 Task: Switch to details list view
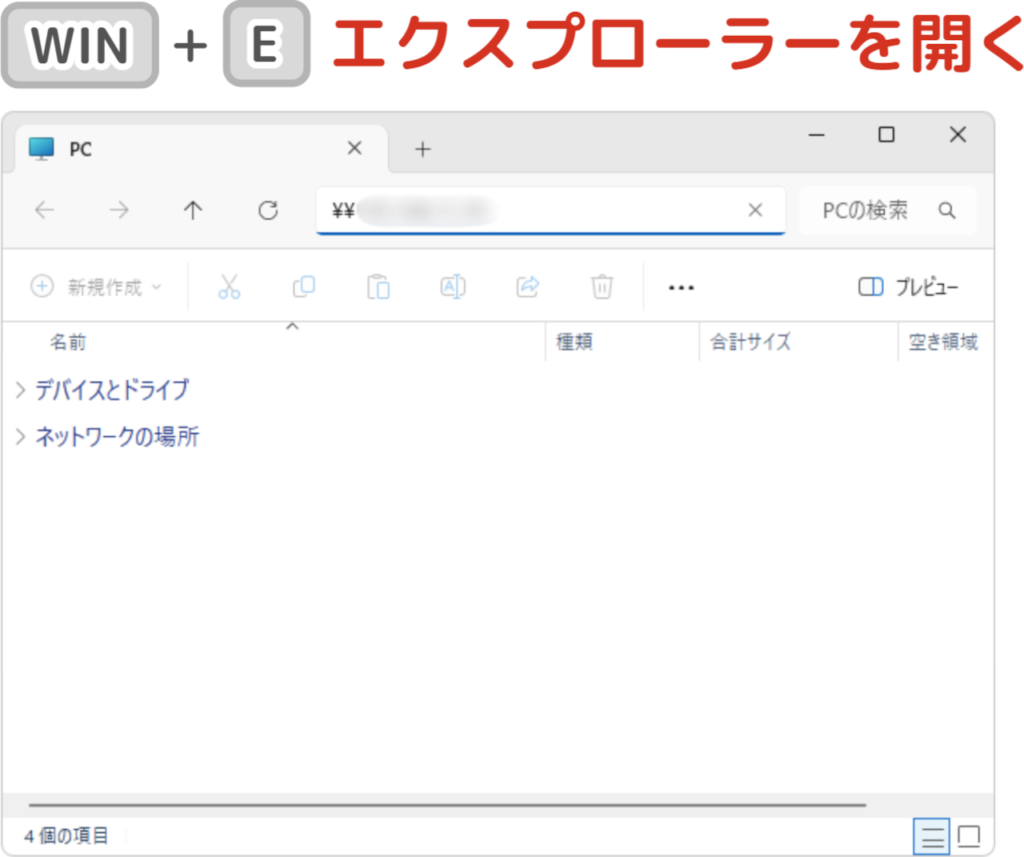tap(932, 835)
